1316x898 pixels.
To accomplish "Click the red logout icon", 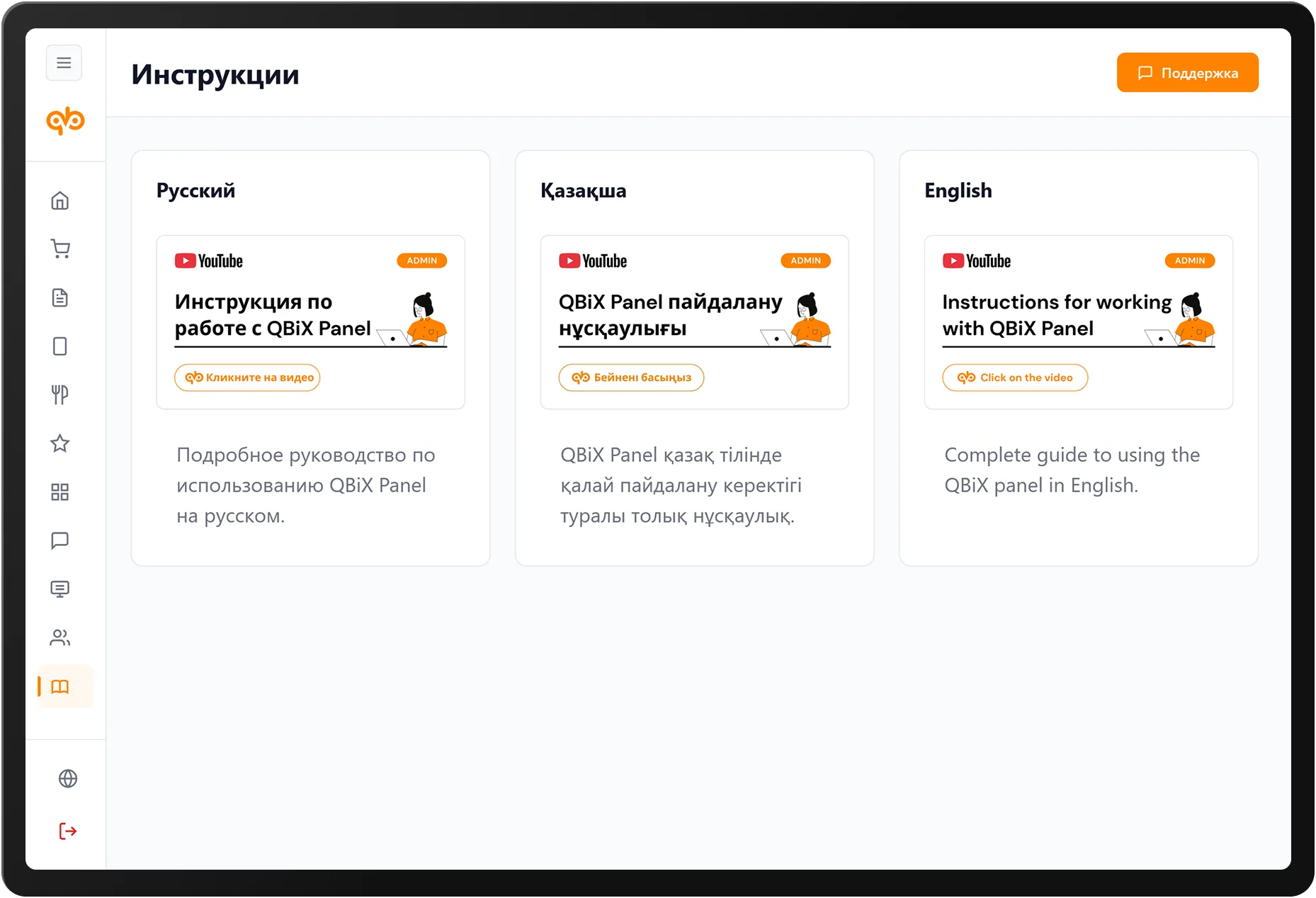I will point(68,831).
